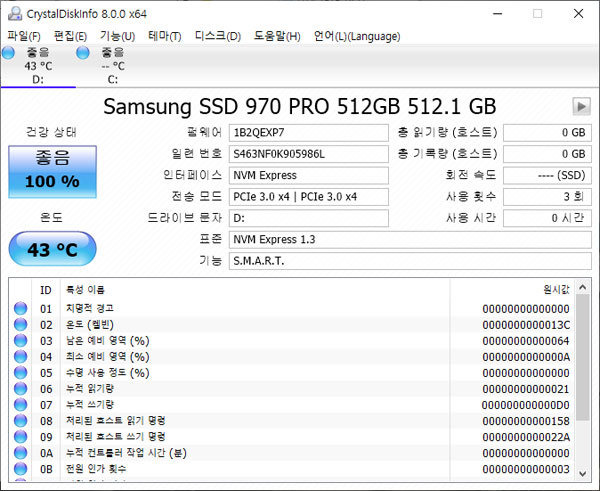This screenshot has width=600, height=491.
Task: Click the firmware field 1B2QEXP7
Action: click(309, 133)
